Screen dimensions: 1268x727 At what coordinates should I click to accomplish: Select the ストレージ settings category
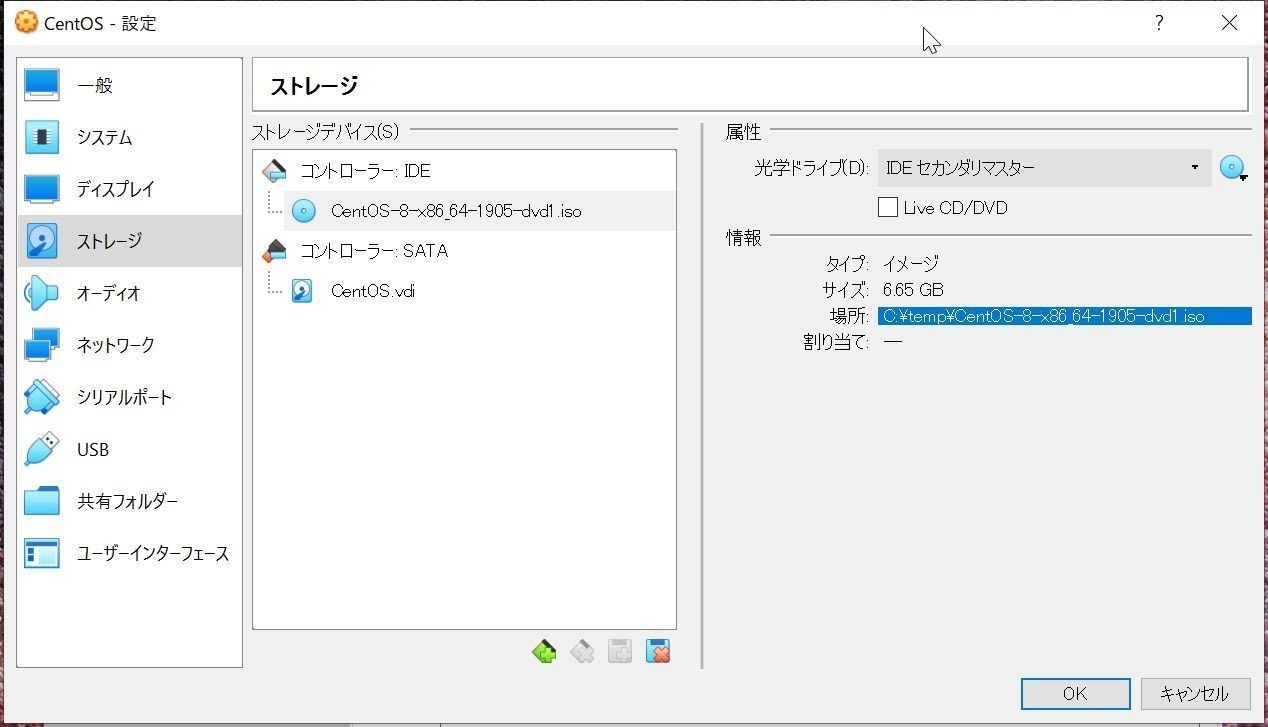pos(129,241)
